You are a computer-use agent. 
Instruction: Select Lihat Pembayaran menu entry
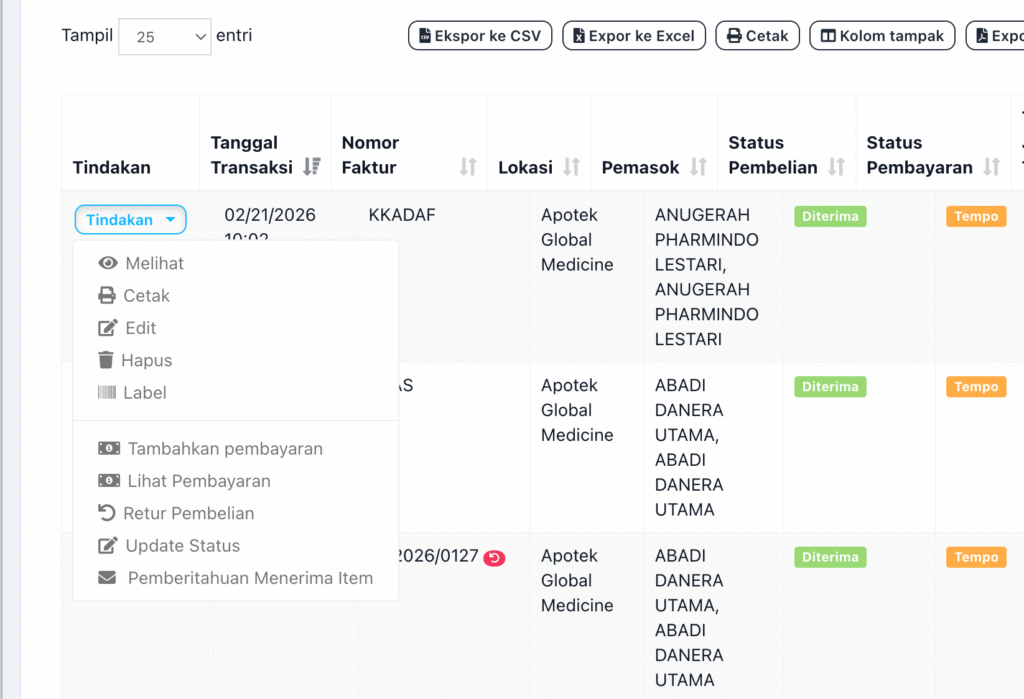(x=198, y=481)
